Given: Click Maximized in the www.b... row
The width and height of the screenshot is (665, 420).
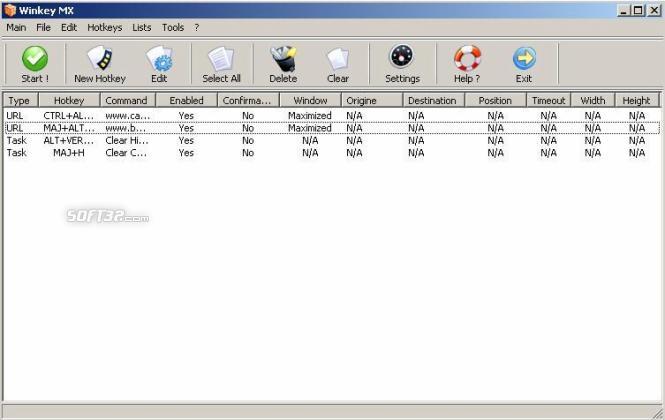Looking at the screenshot, I should pos(310,128).
